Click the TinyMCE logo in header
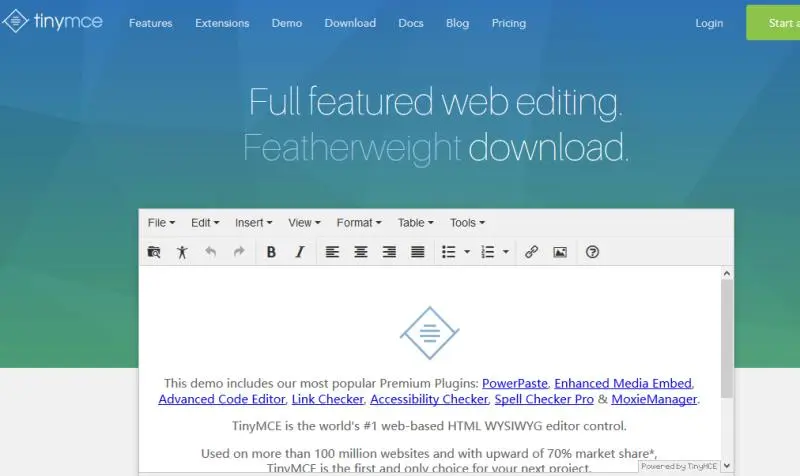 (52, 21)
